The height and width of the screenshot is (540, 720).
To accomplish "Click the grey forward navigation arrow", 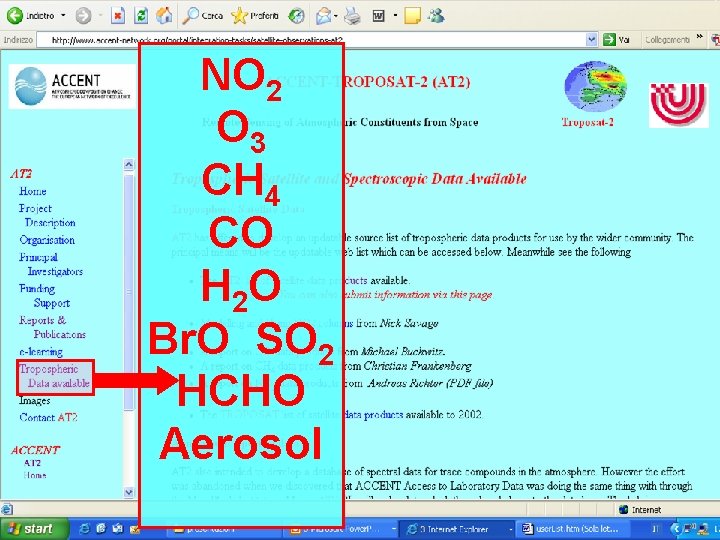I will pyautogui.click(x=83, y=16).
